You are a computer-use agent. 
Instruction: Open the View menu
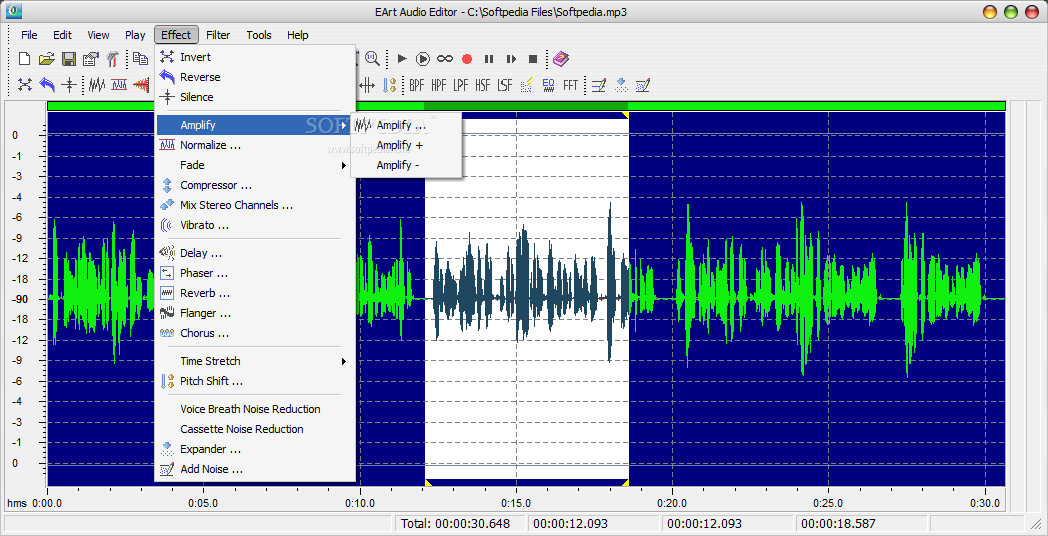98,35
